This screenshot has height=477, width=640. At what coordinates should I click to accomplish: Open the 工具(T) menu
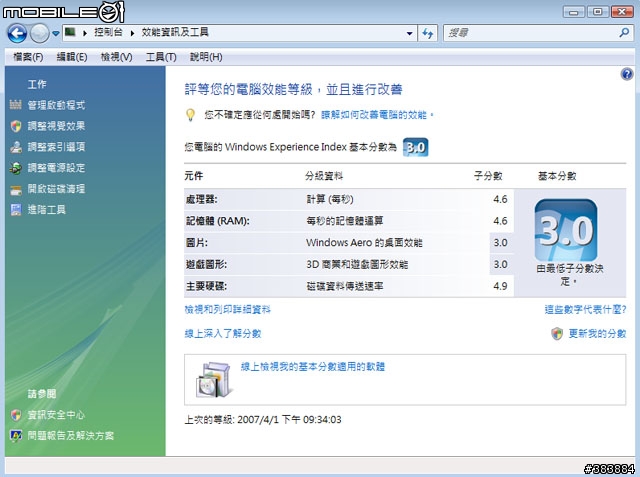pyautogui.click(x=161, y=57)
